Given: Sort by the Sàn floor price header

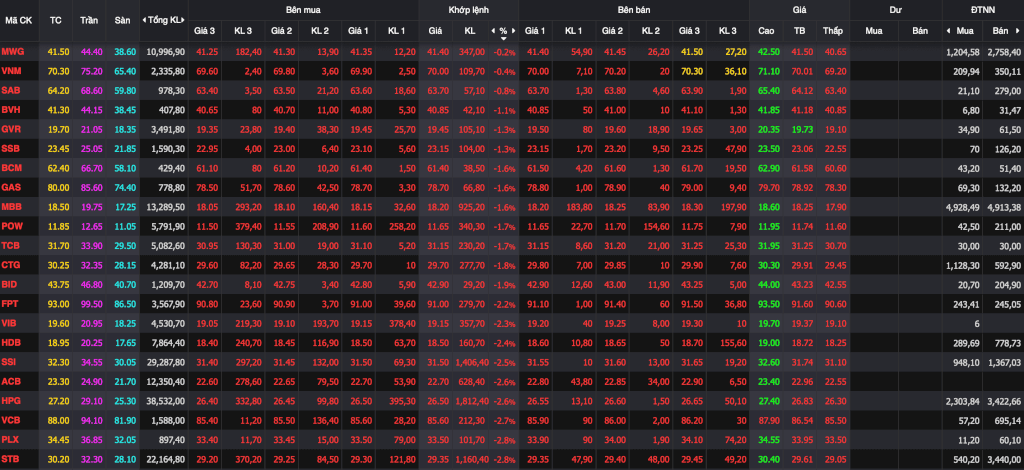Looking at the screenshot, I should (x=122, y=20).
